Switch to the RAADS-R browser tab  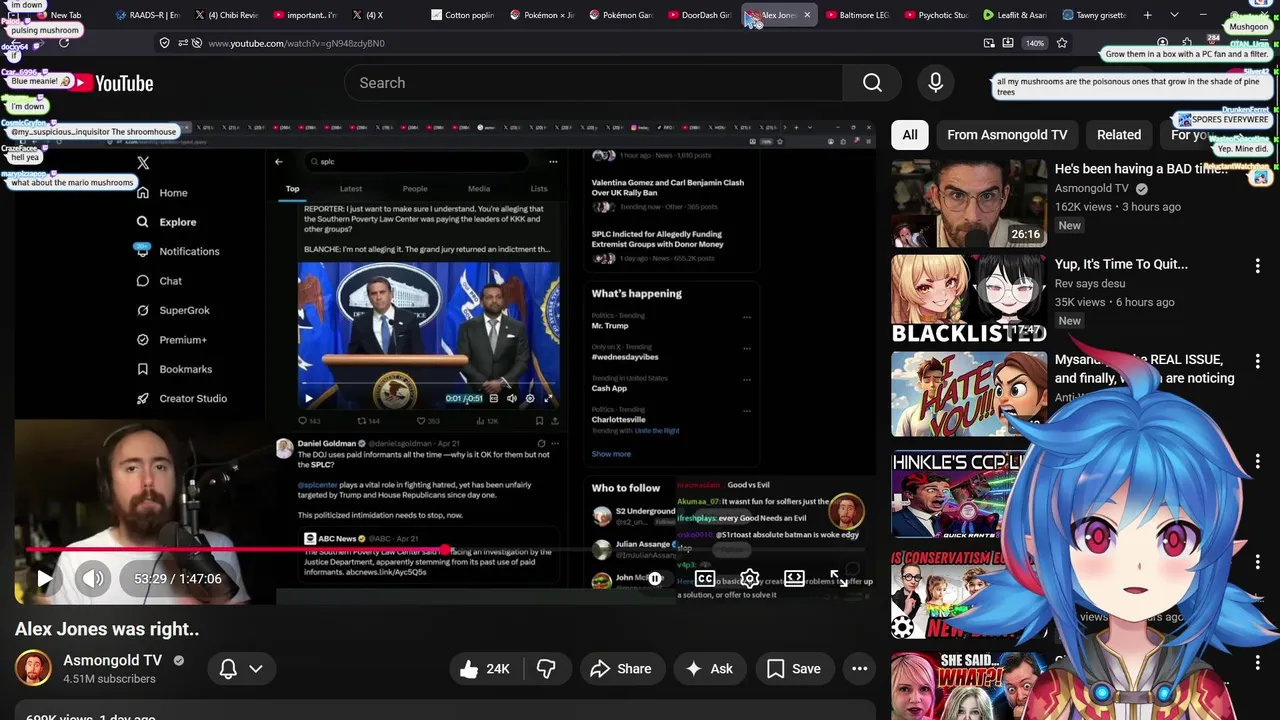click(x=147, y=15)
